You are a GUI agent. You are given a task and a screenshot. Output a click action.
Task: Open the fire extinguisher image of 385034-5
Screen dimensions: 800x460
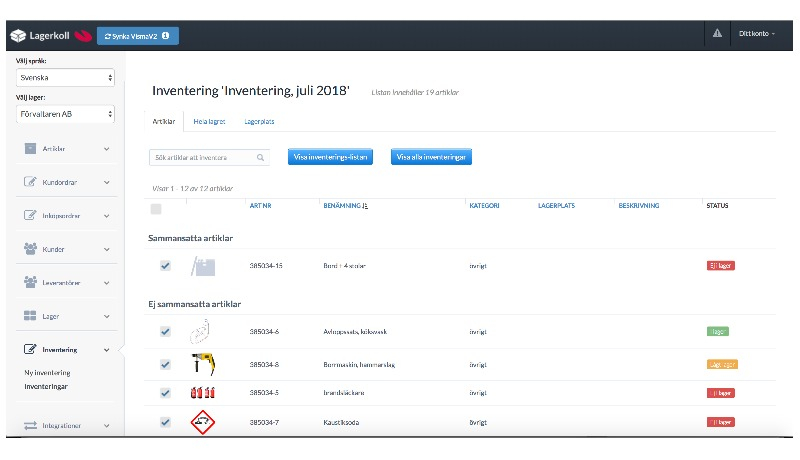[x=203, y=393]
